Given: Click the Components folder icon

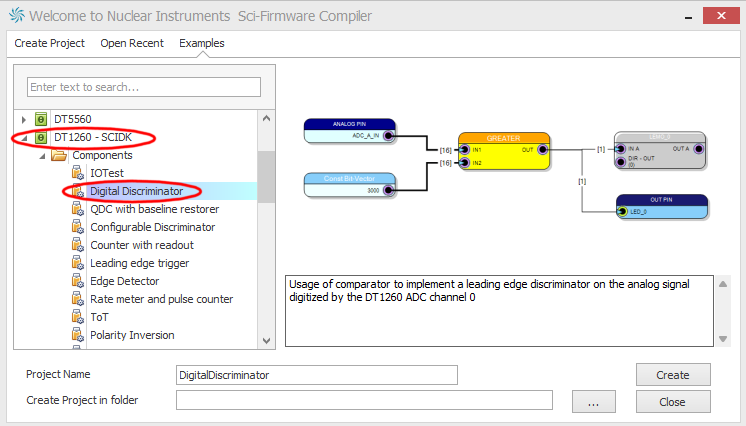Looking at the screenshot, I should coord(59,155).
